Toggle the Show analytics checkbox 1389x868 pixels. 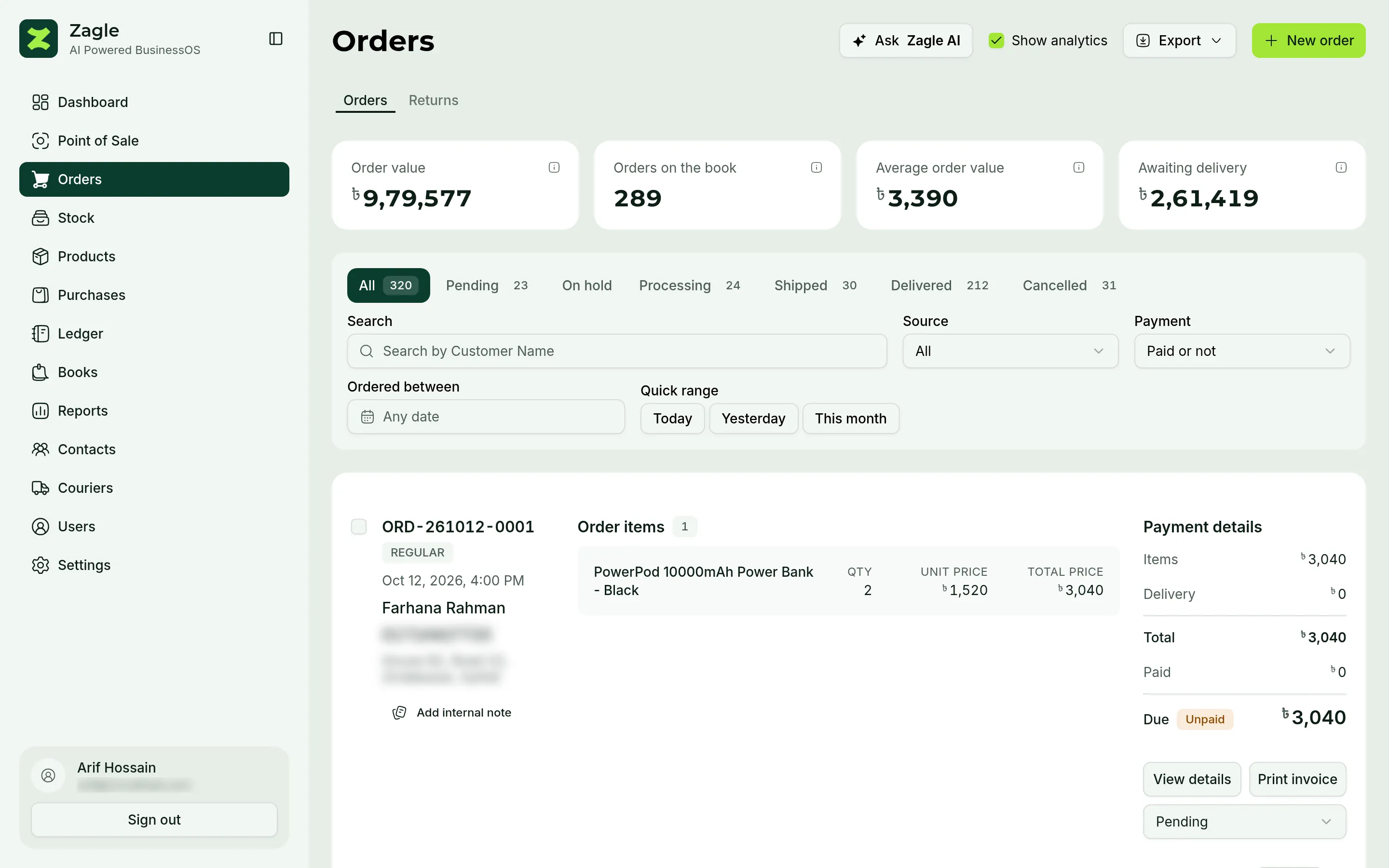(x=996, y=41)
